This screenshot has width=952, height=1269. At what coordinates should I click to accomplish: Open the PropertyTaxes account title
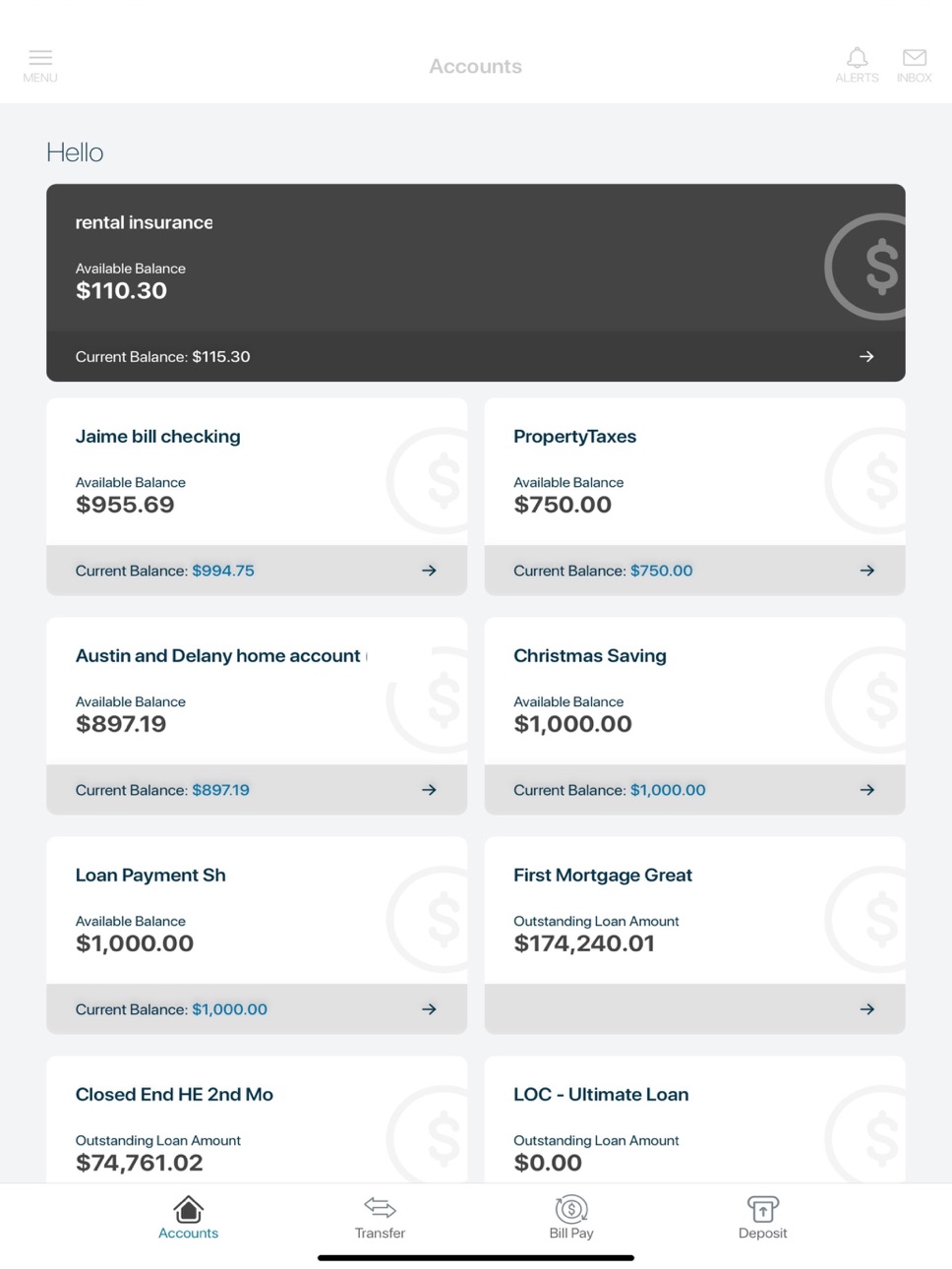[x=574, y=437]
